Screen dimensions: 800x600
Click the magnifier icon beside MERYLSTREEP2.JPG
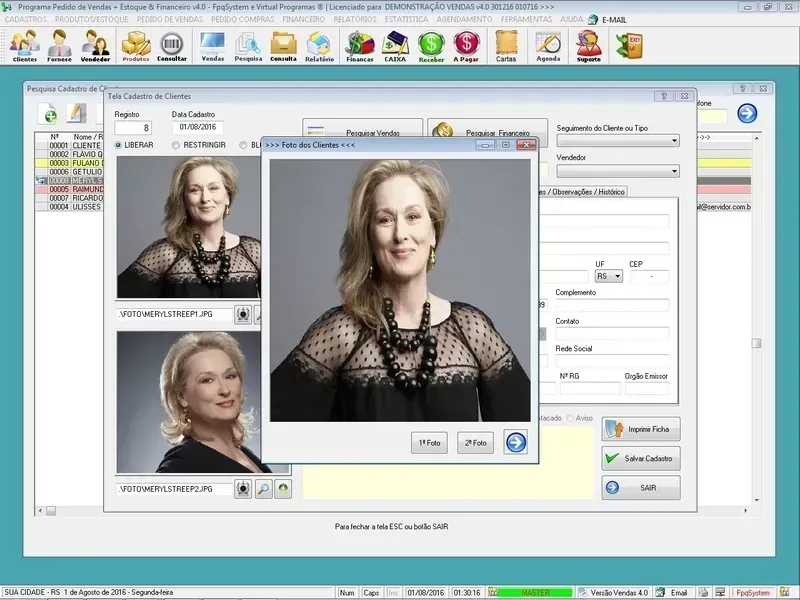point(263,489)
